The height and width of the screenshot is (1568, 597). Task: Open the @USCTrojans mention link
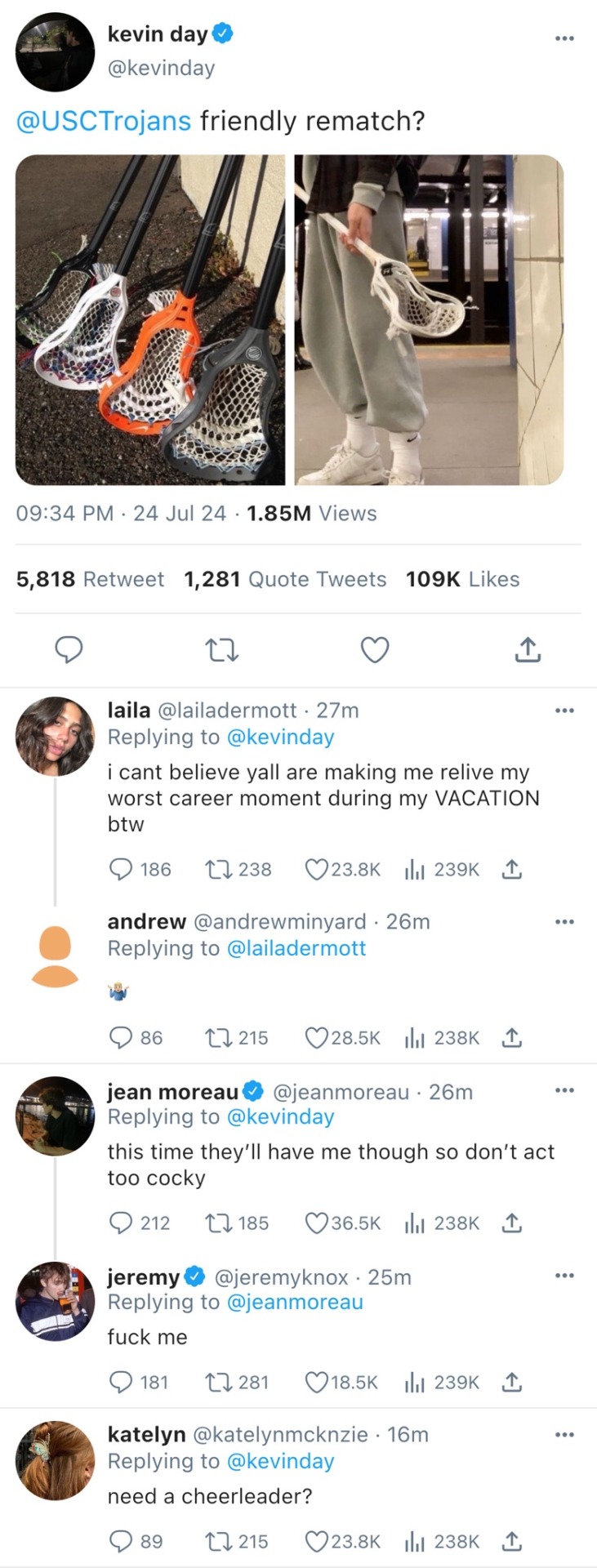pos(104,121)
